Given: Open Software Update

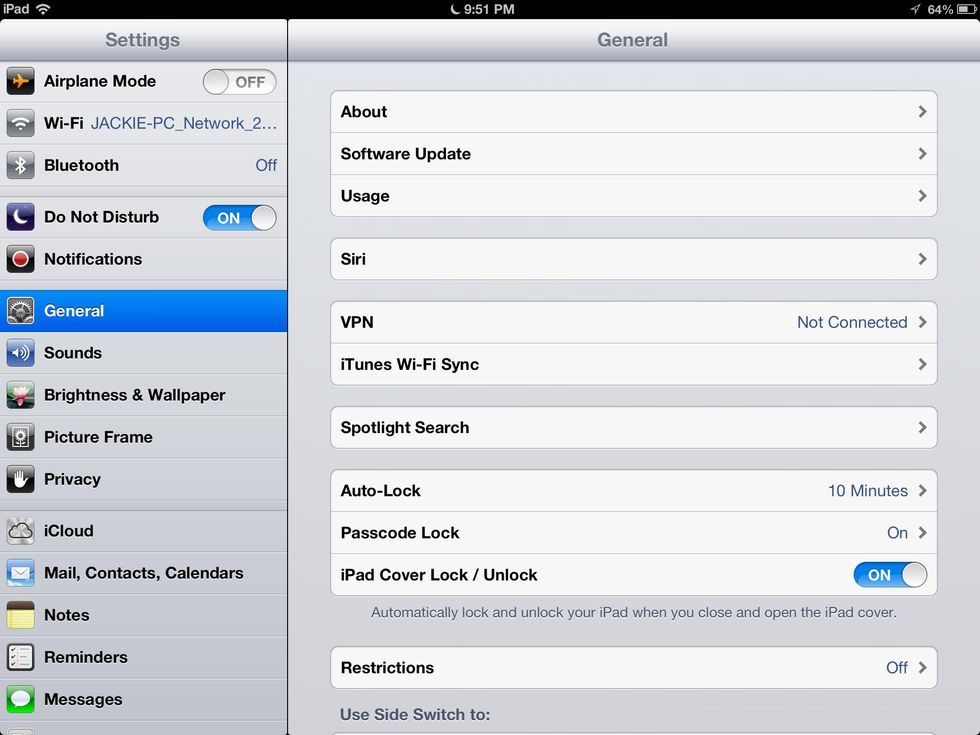Looking at the screenshot, I should coord(632,154).
